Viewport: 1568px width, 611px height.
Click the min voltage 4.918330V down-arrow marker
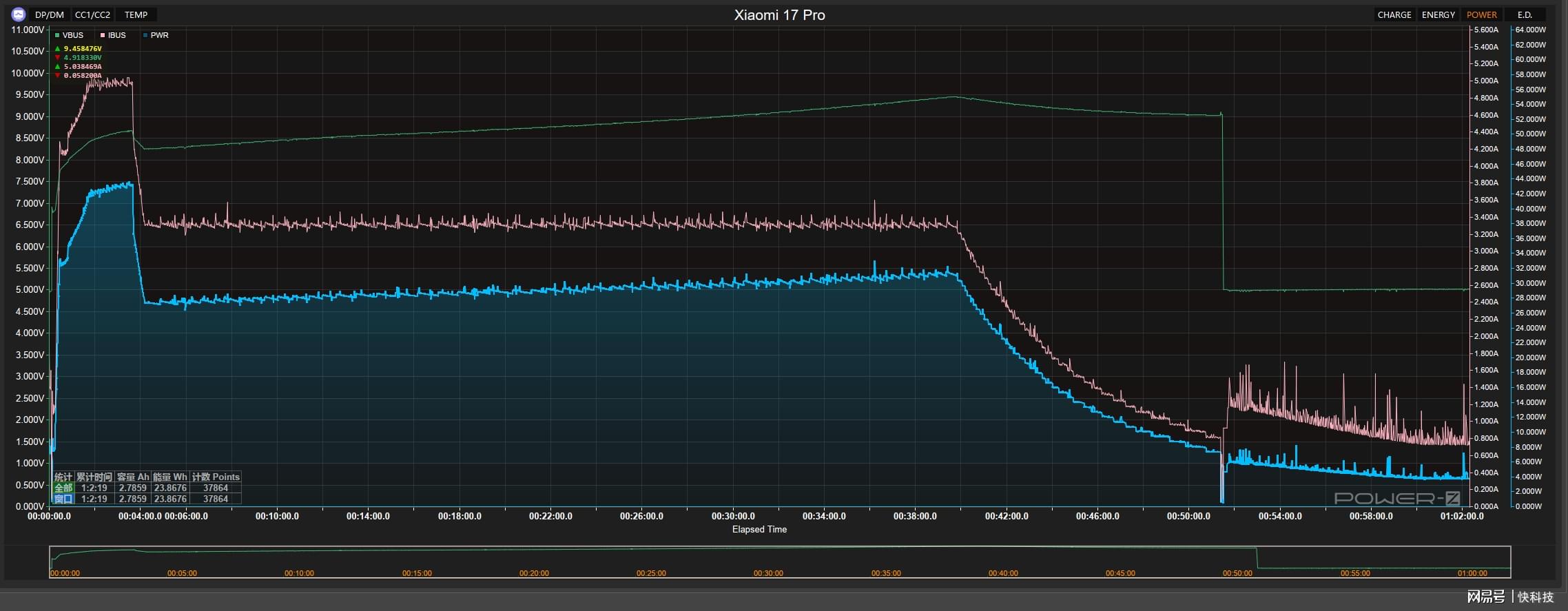click(58, 58)
